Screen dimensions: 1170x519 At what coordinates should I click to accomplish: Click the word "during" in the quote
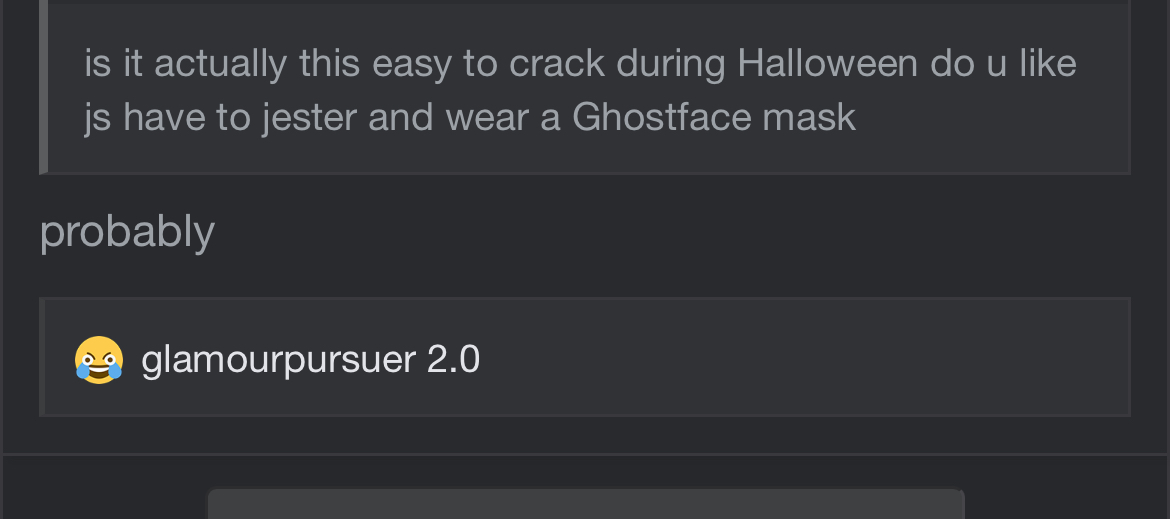pyautogui.click(x=671, y=63)
